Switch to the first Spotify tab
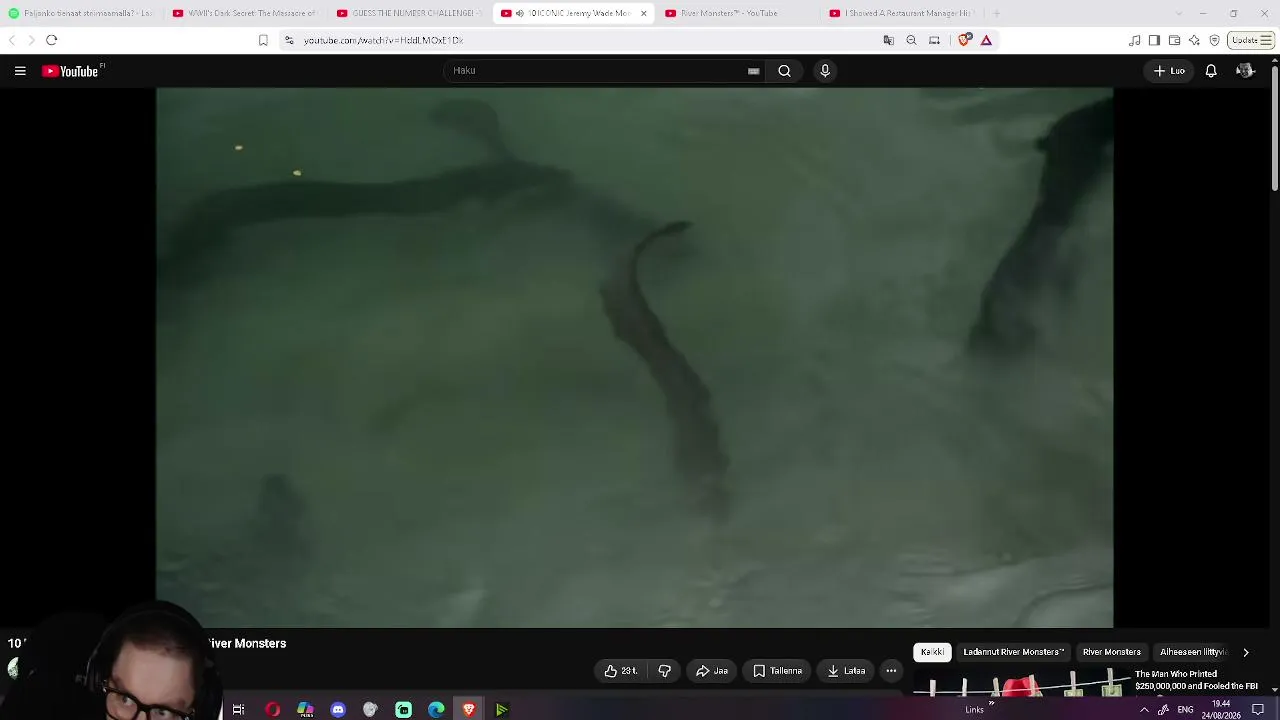This screenshot has height=720, width=1280. (x=81, y=13)
